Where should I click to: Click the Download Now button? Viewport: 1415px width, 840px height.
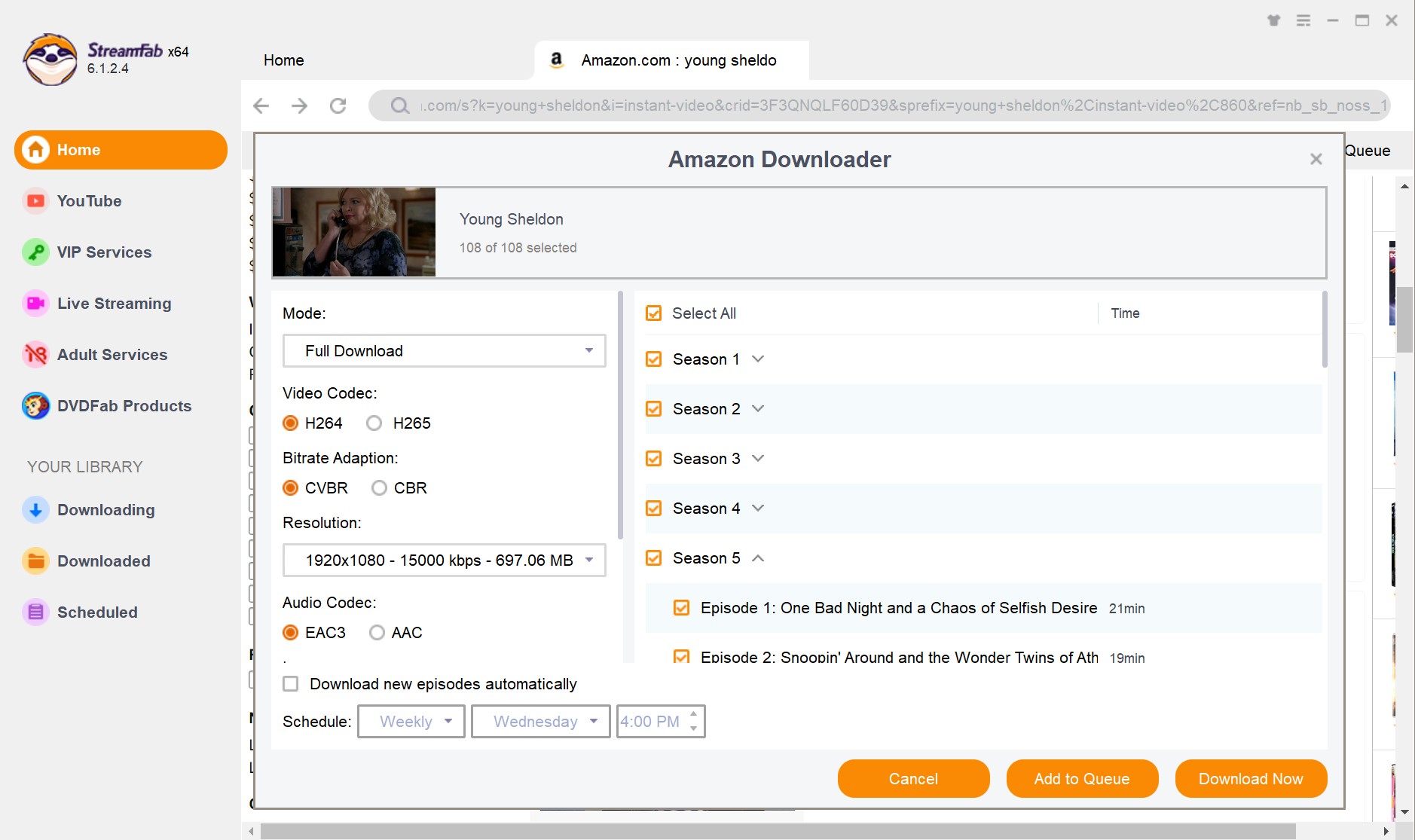(x=1251, y=779)
